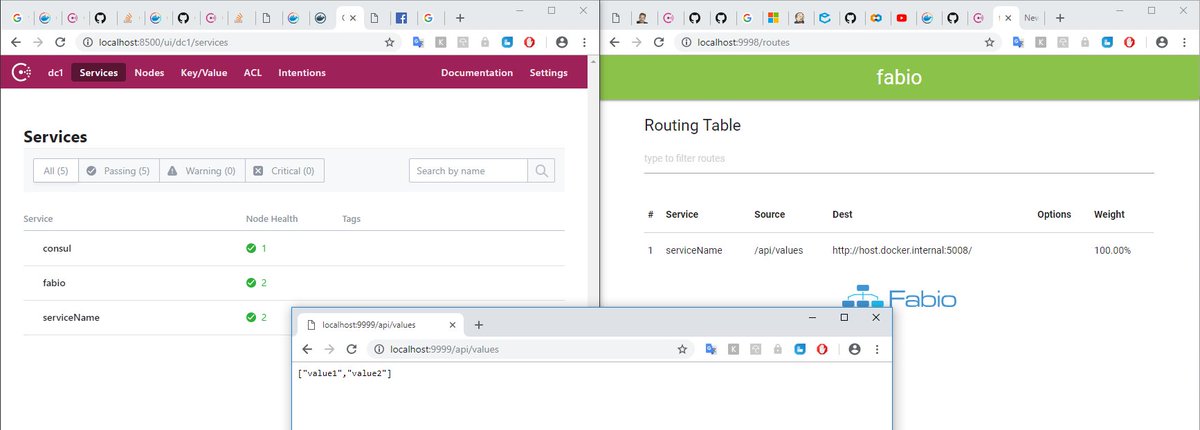Click the Dest column header in fabio
1200x430 pixels.
pos(842,214)
